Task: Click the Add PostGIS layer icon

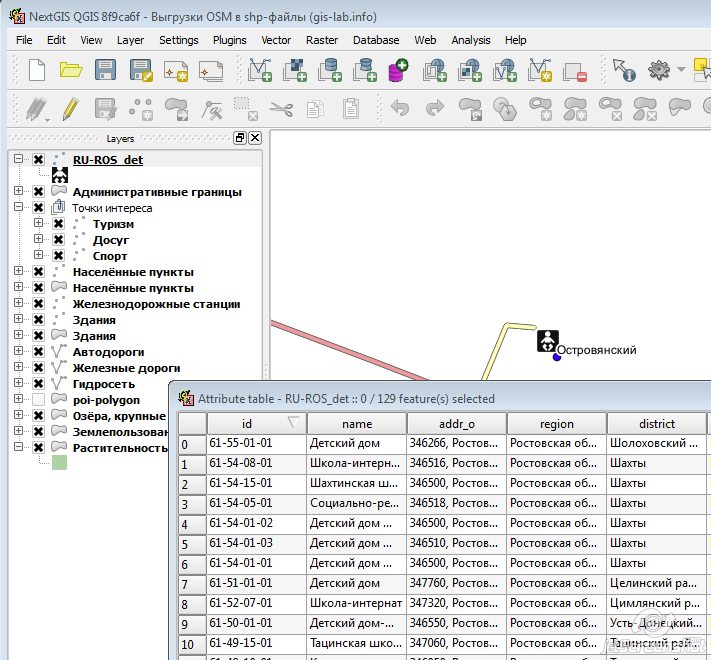Action: [330, 70]
